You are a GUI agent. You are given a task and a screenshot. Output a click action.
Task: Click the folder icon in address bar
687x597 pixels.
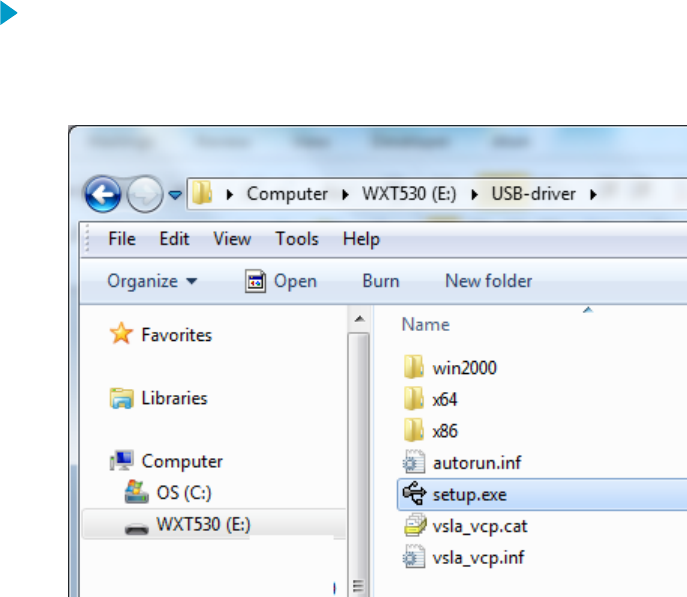(x=202, y=193)
